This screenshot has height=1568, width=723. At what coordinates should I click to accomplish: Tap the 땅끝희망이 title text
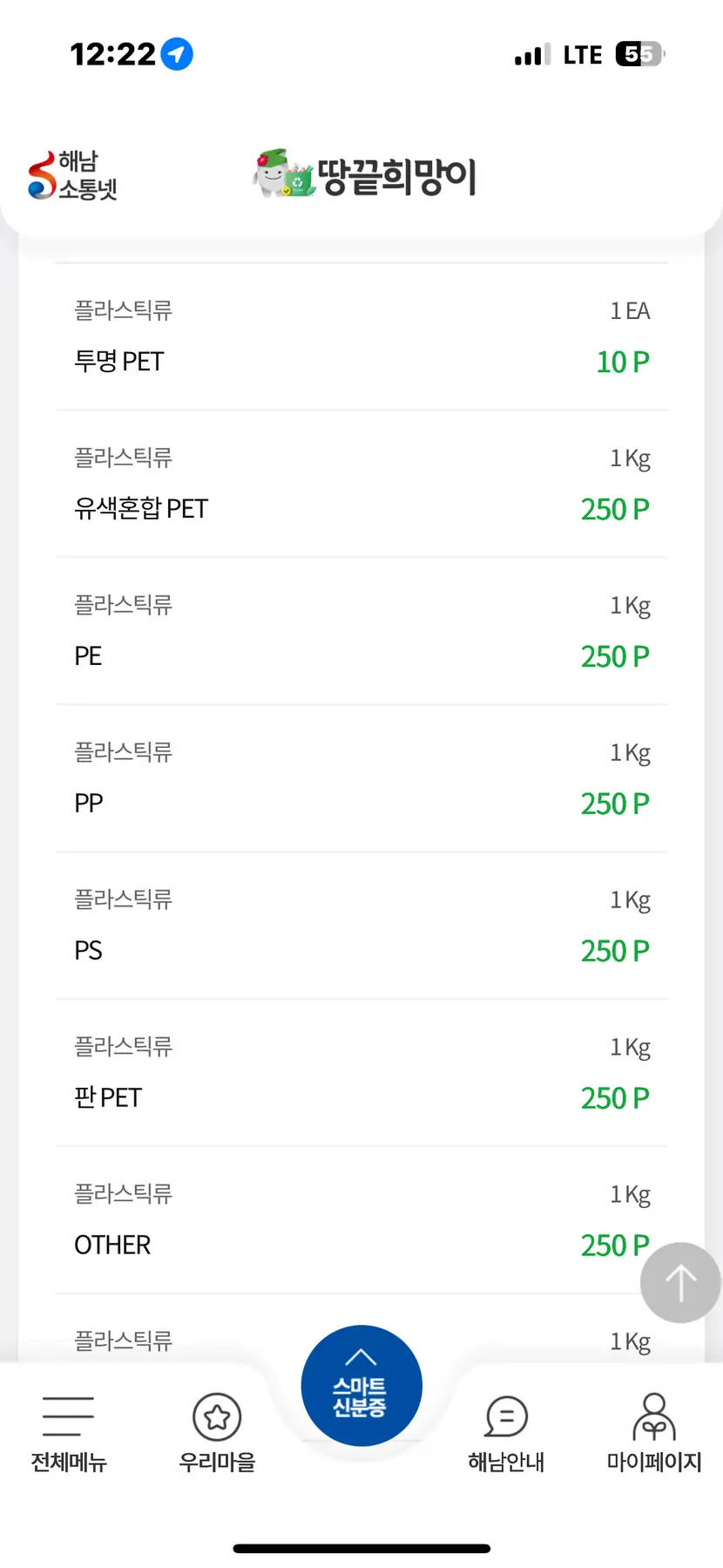[x=397, y=176]
